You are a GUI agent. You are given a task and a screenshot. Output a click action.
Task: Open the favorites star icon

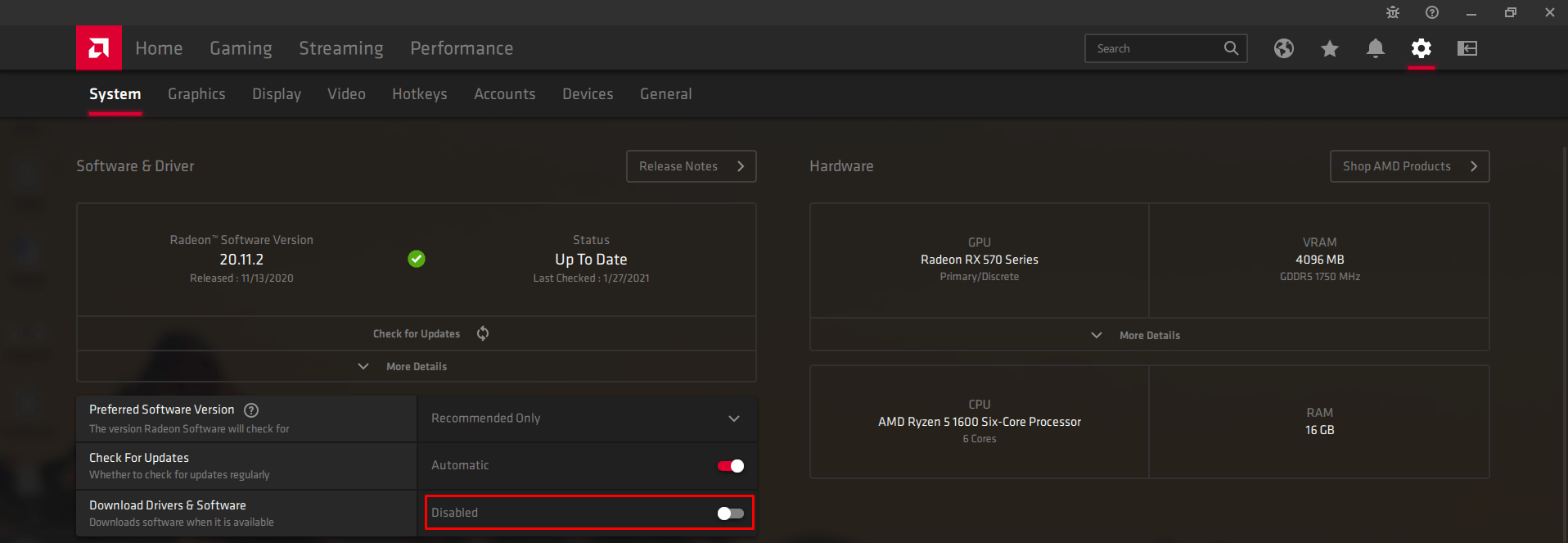pos(1330,48)
